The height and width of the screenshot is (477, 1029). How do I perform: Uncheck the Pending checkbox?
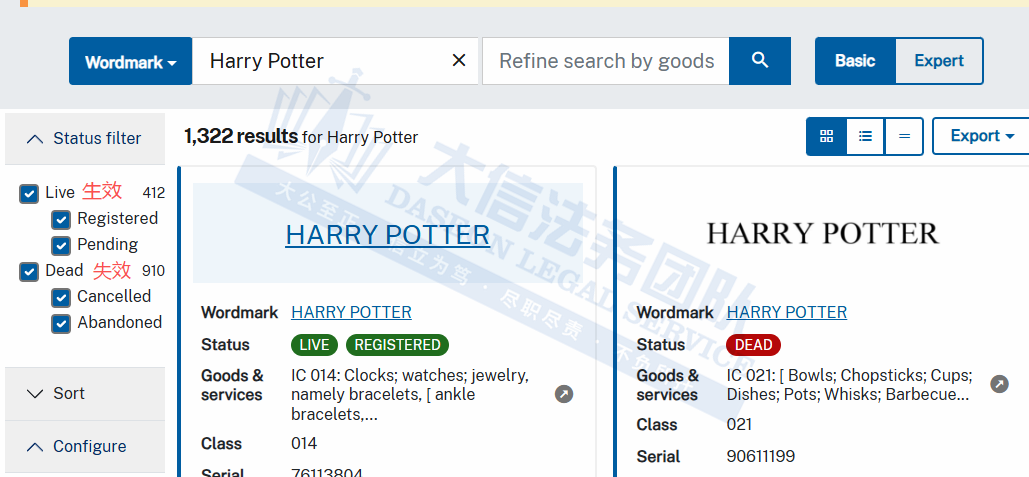point(61,245)
